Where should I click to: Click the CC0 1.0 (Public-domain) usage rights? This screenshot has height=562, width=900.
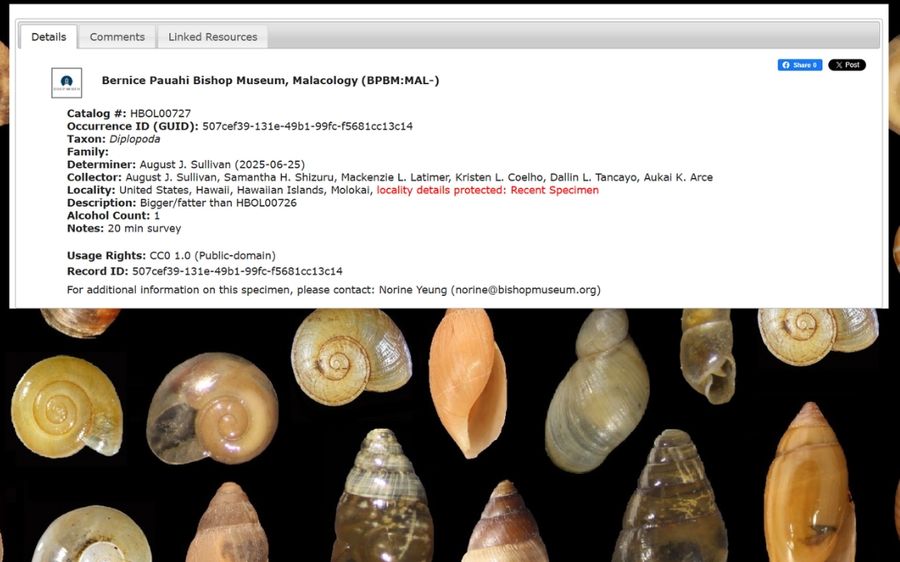(212, 255)
